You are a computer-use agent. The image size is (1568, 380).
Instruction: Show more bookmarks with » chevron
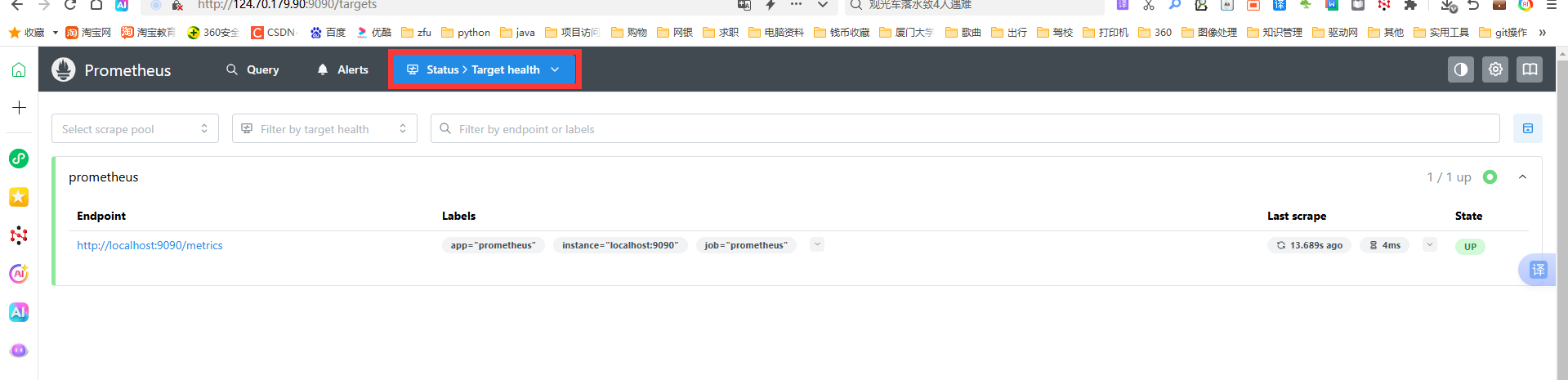1542,33
